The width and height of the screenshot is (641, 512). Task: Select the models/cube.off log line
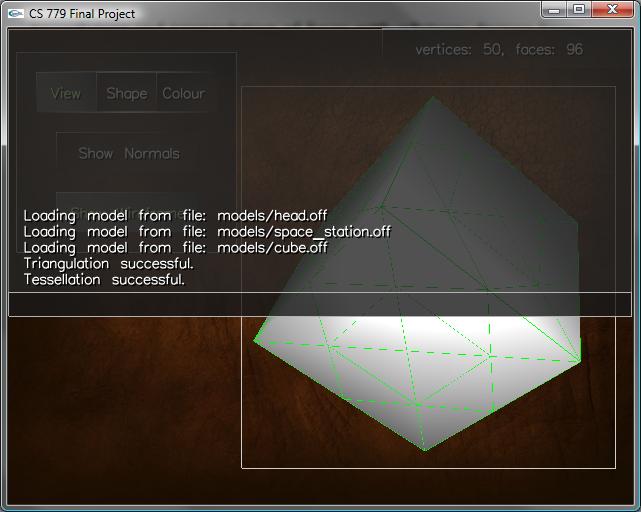(175, 247)
